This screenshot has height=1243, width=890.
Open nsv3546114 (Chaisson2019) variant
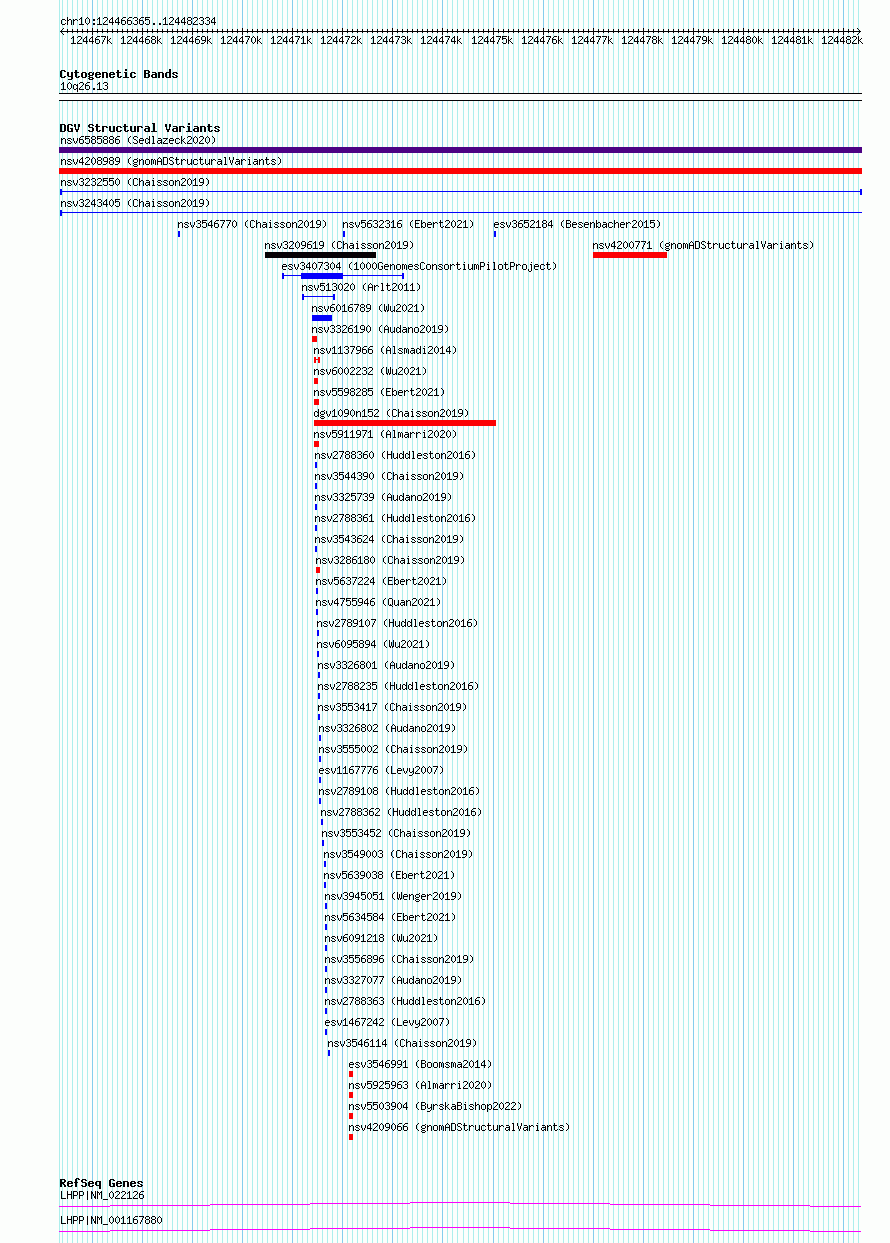[x=402, y=1044]
